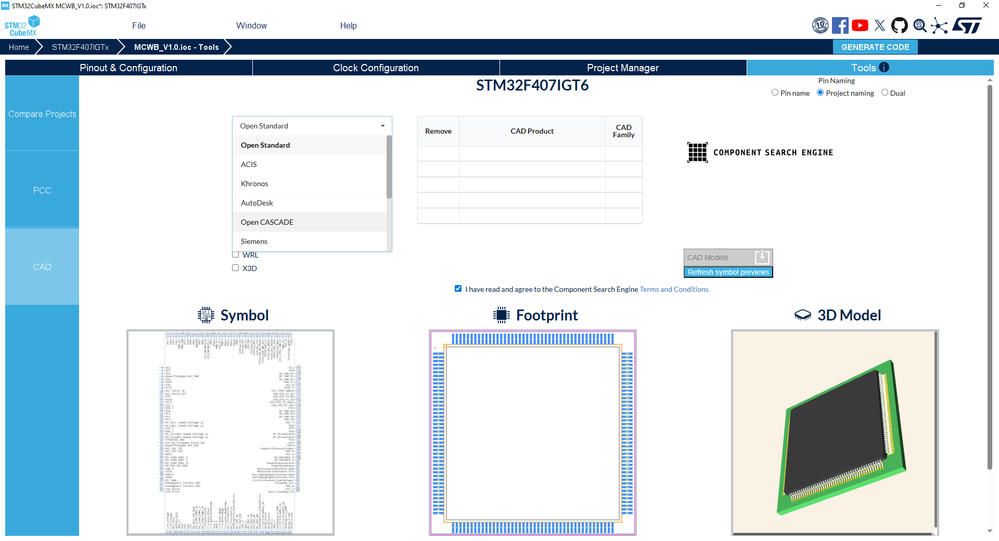
Task: Switch to Clock Configuration tab
Action: click(376, 68)
